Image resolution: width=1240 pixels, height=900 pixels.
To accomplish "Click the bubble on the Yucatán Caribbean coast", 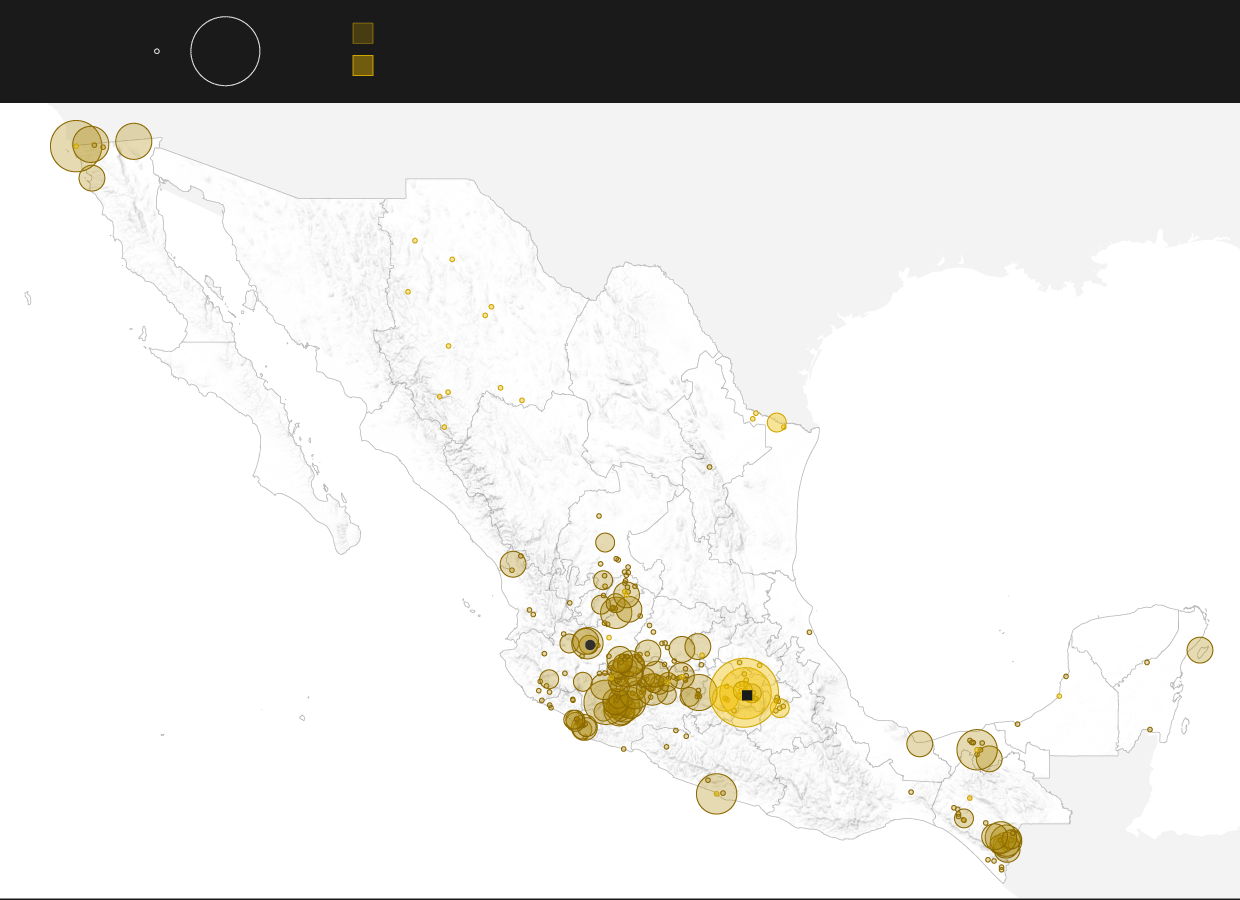I will point(1200,650).
